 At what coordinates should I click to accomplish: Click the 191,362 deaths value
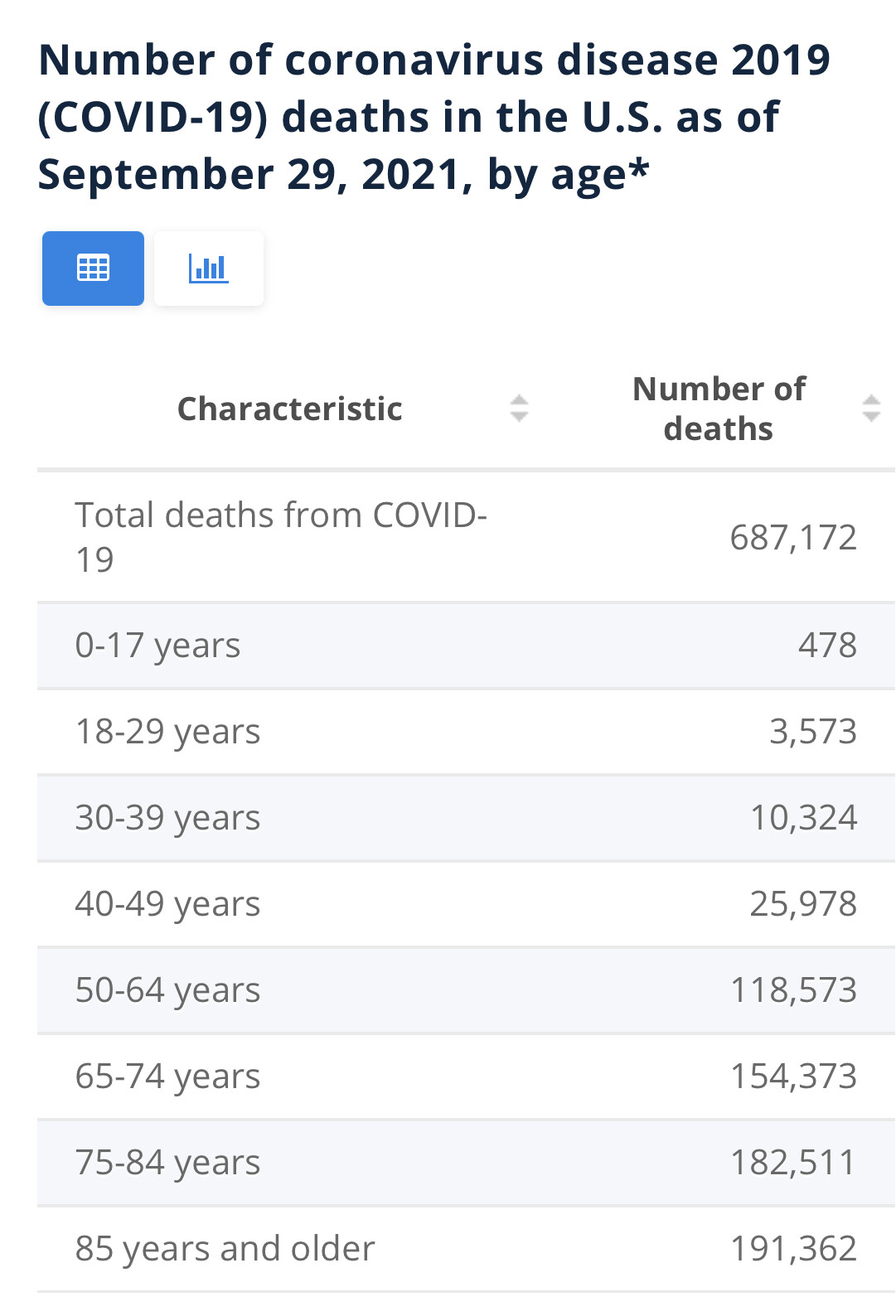pyautogui.click(x=793, y=1249)
